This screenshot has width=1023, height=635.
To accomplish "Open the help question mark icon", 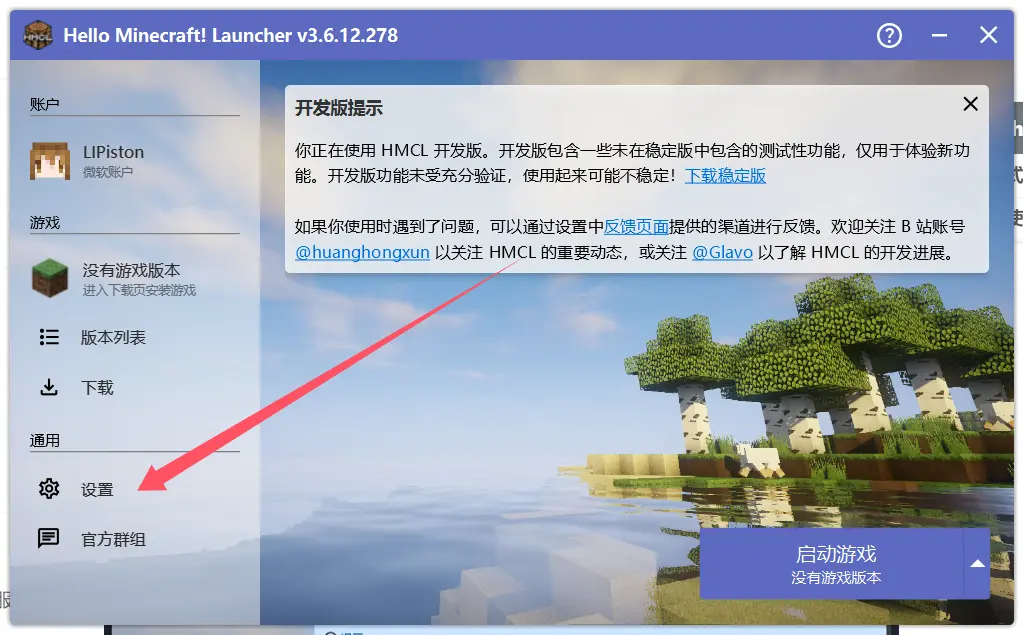I will (889, 36).
